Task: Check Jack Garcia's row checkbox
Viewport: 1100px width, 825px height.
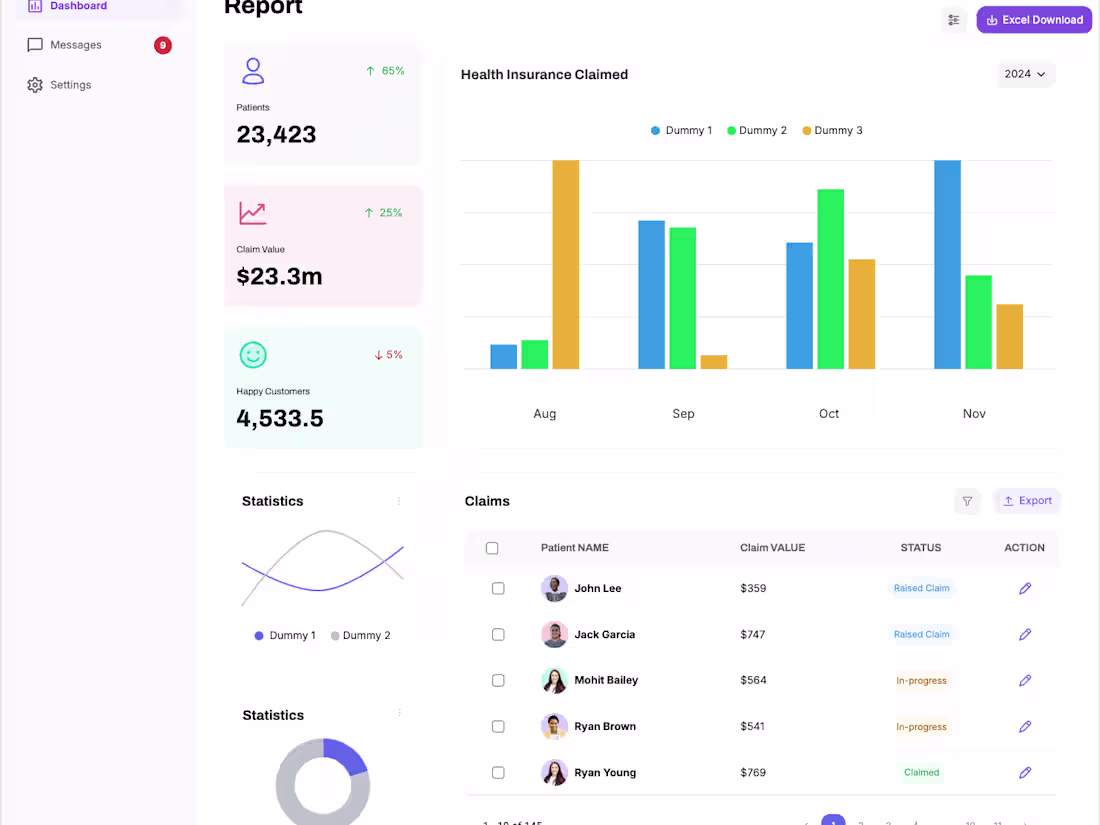Action: coord(498,634)
